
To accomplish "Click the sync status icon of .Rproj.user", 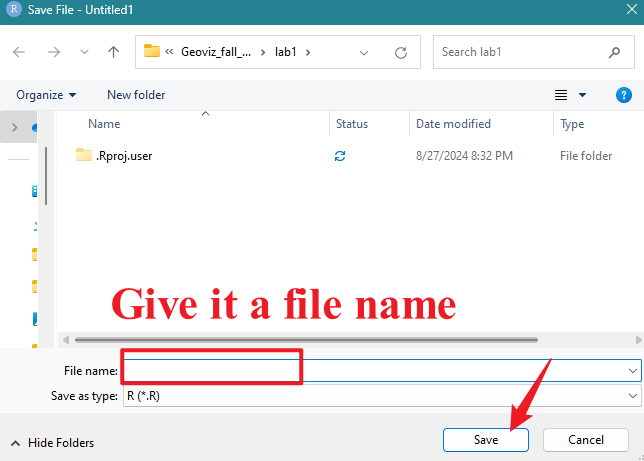I will pos(340,156).
